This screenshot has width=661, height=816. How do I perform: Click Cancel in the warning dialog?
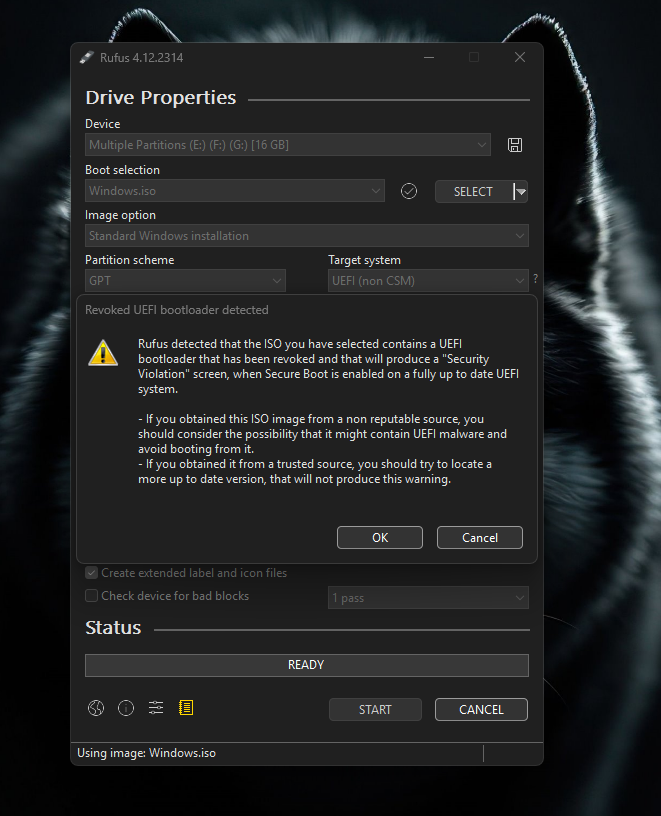click(x=480, y=538)
